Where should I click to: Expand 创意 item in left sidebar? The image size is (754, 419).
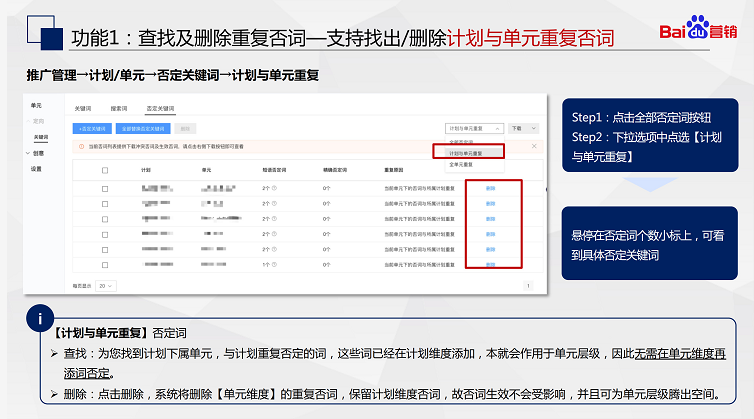pyautogui.click(x=37, y=153)
